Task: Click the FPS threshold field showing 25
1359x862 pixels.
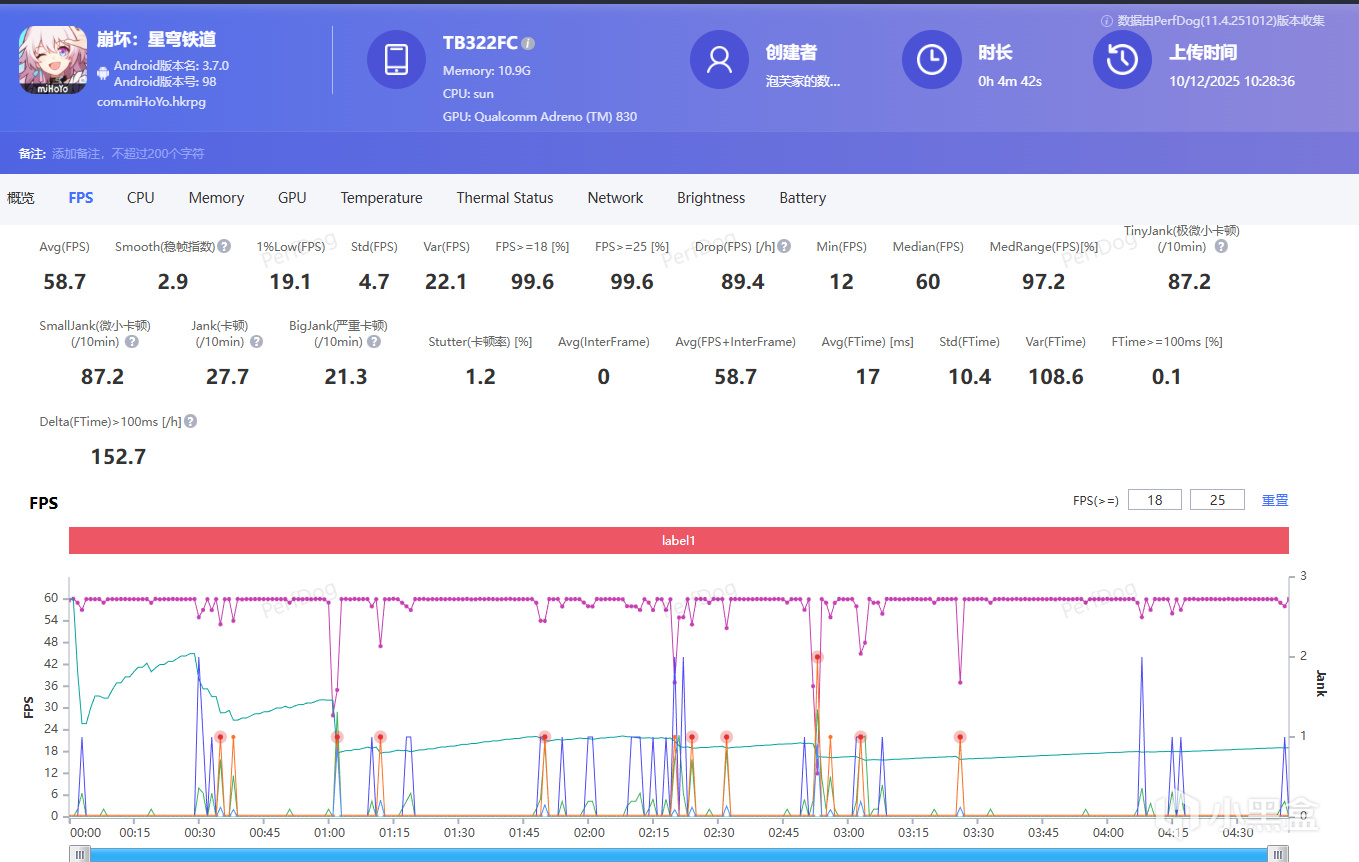Action: point(1217,500)
